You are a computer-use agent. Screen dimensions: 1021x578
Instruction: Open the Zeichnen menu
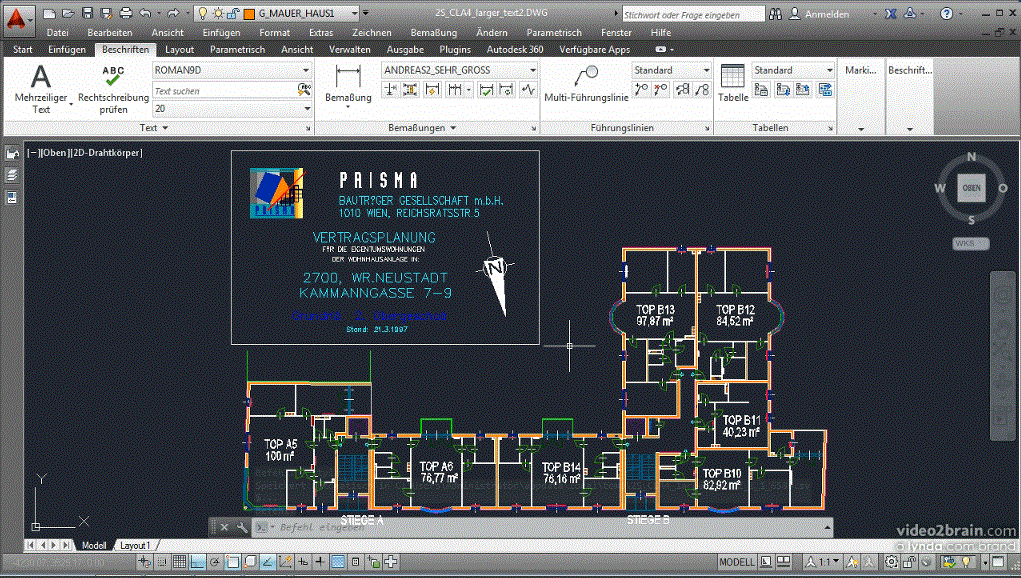372,32
